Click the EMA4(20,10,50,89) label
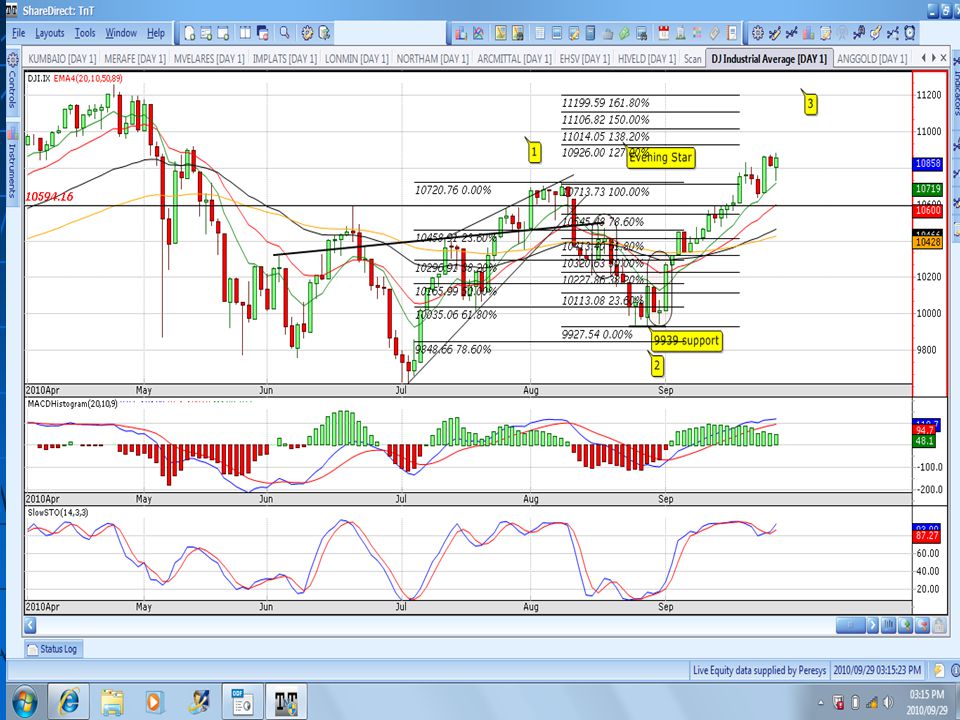Viewport: 960px width, 720px height. 88,78
